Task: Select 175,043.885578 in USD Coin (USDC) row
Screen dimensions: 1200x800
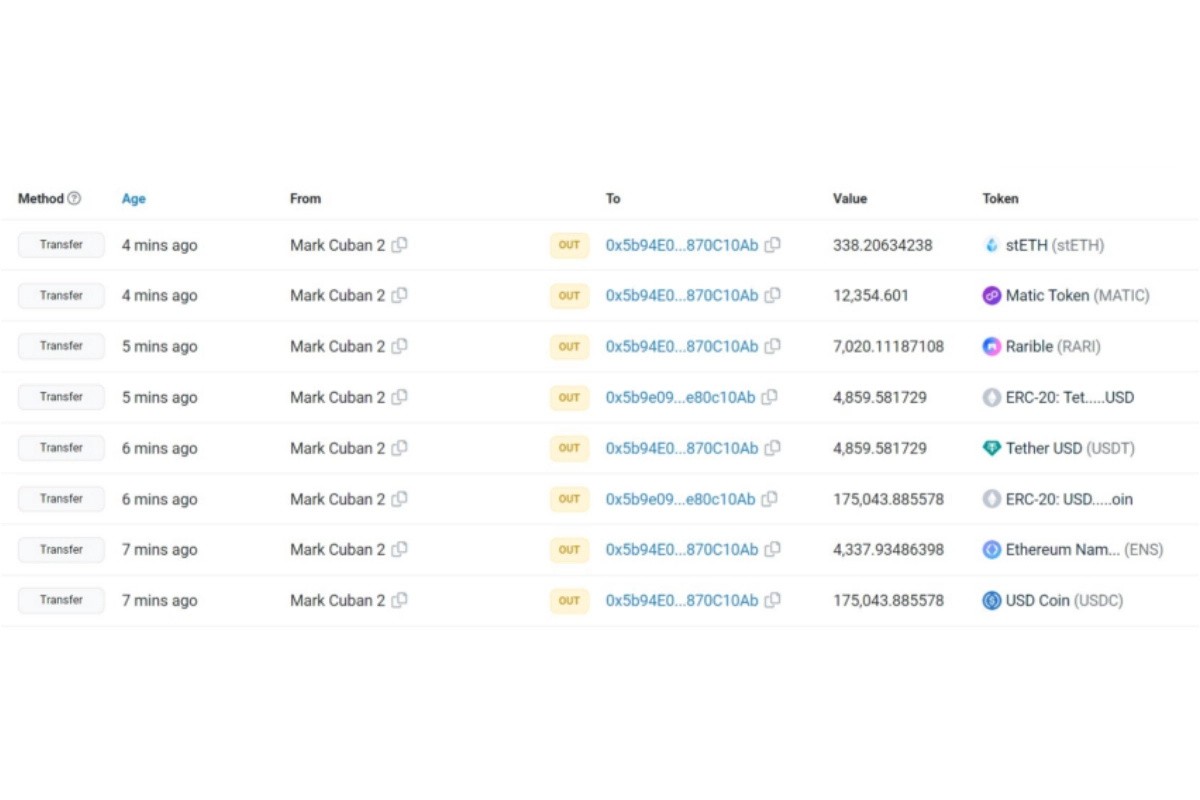Action: coord(888,600)
